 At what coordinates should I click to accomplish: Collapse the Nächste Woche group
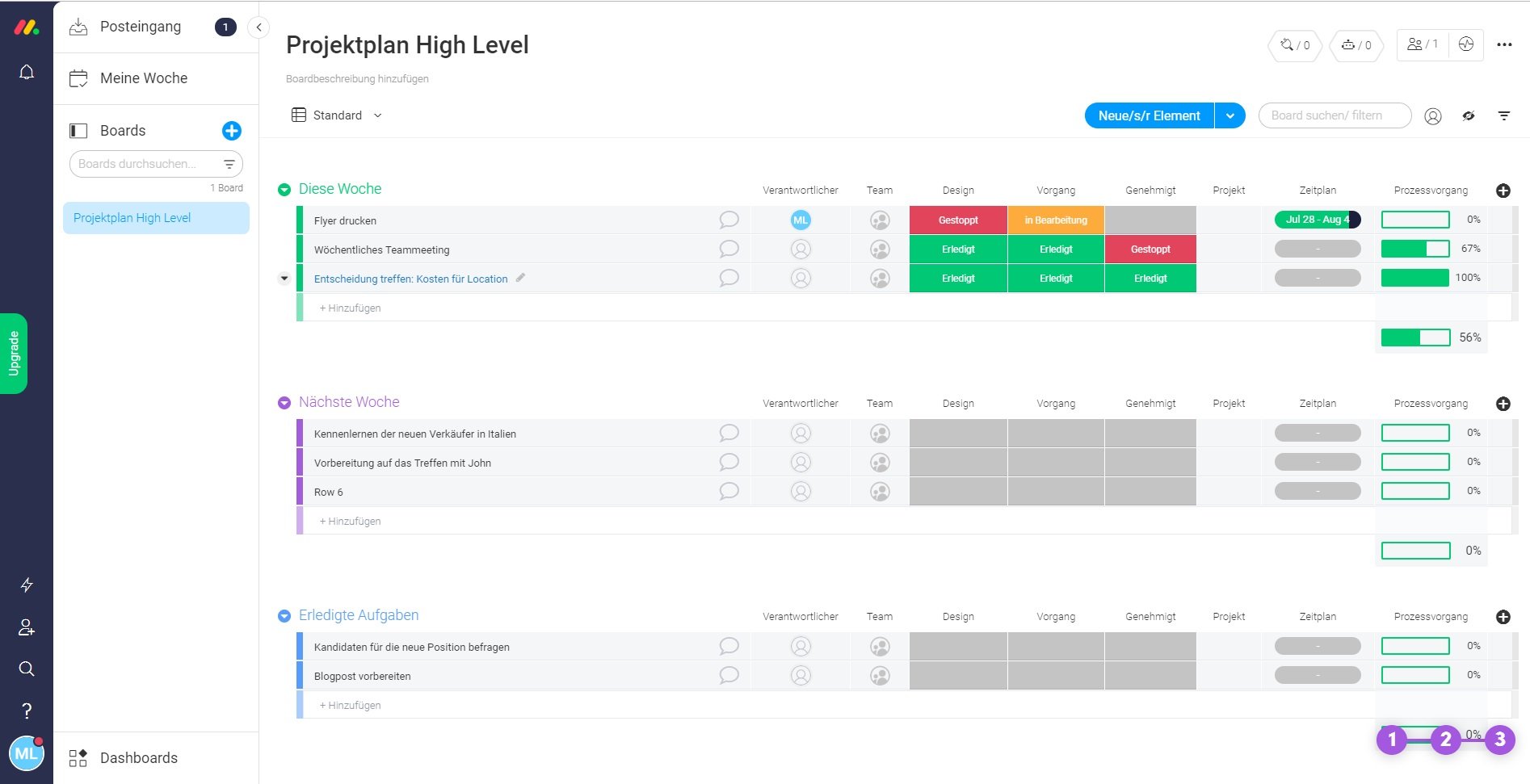pos(284,403)
